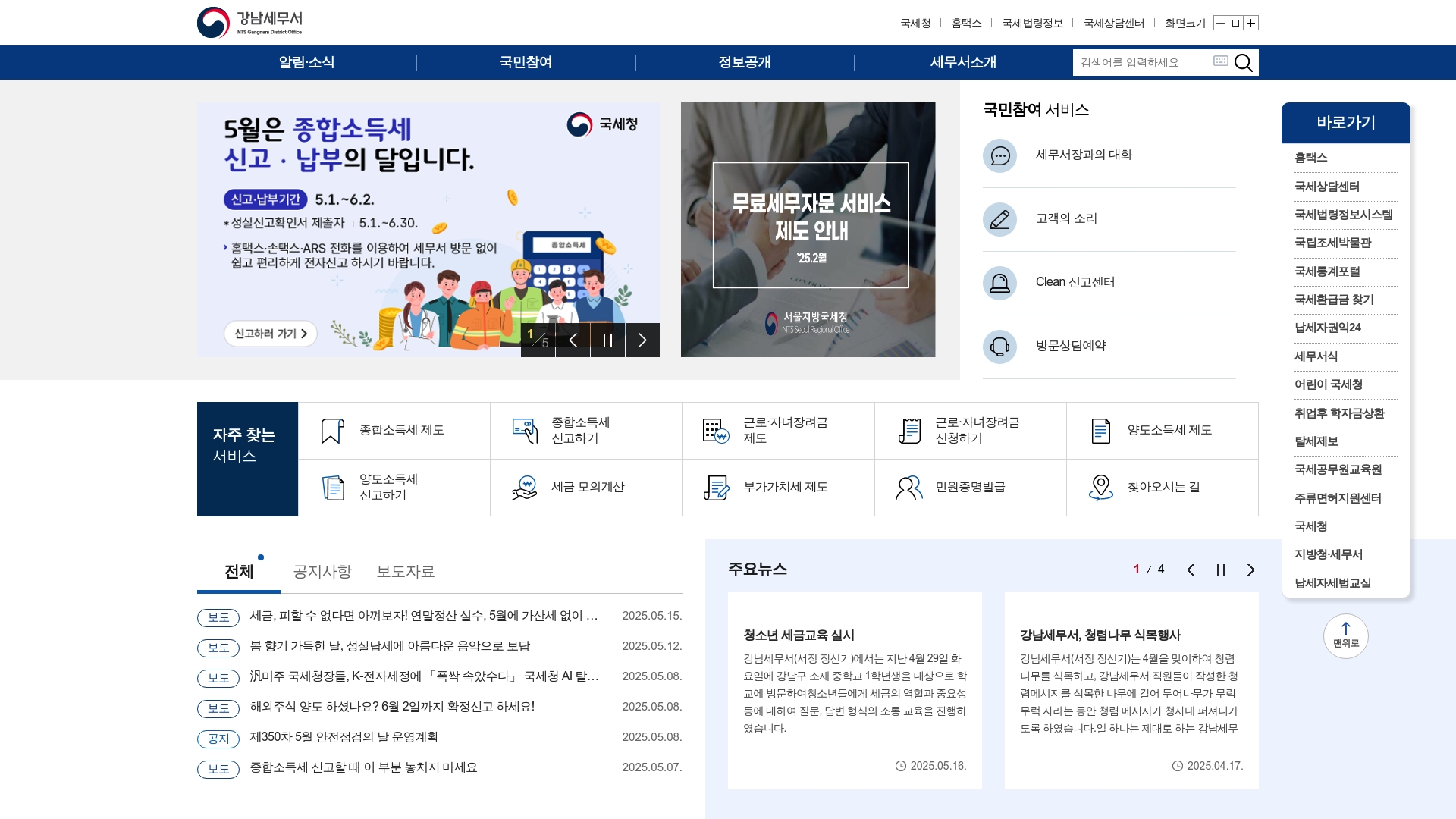The height and width of the screenshot is (819, 1456).
Task: Decrease screen size with minus button
Action: pyautogui.click(x=1220, y=23)
